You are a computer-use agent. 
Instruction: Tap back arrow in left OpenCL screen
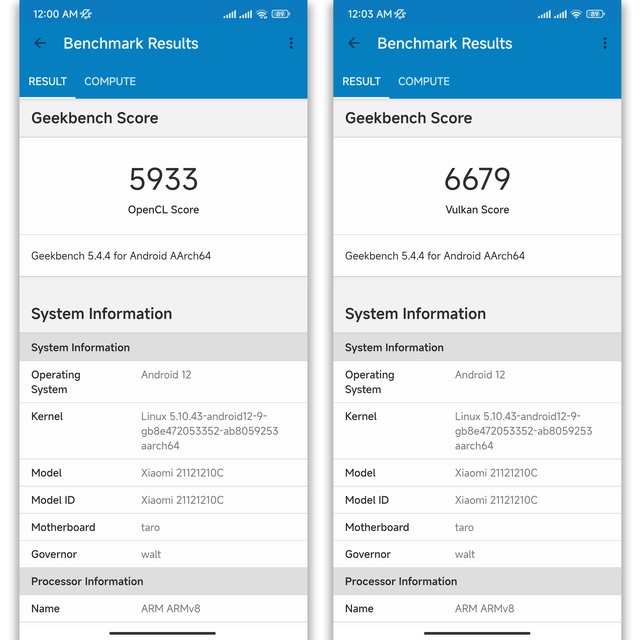tap(40, 43)
